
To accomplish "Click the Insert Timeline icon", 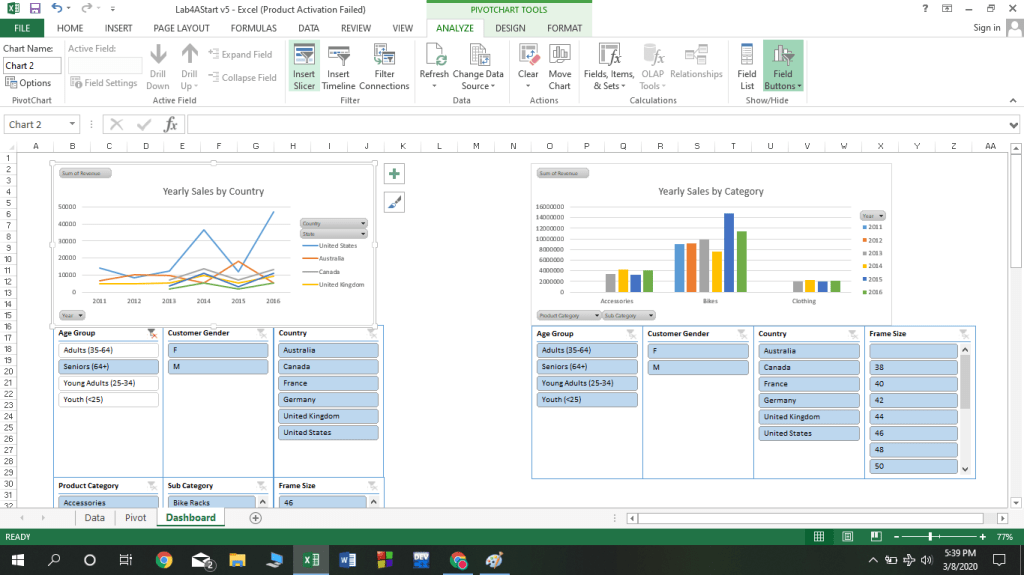I will pyautogui.click(x=338, y=56).
